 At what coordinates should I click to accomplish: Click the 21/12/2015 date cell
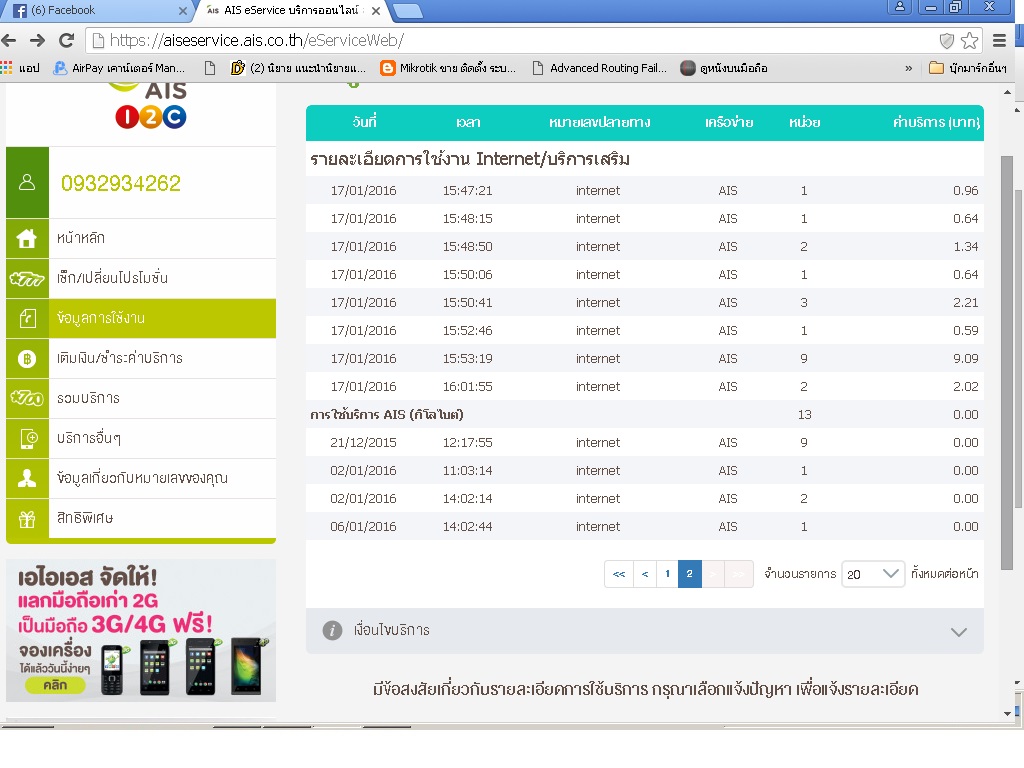[363, 443]
